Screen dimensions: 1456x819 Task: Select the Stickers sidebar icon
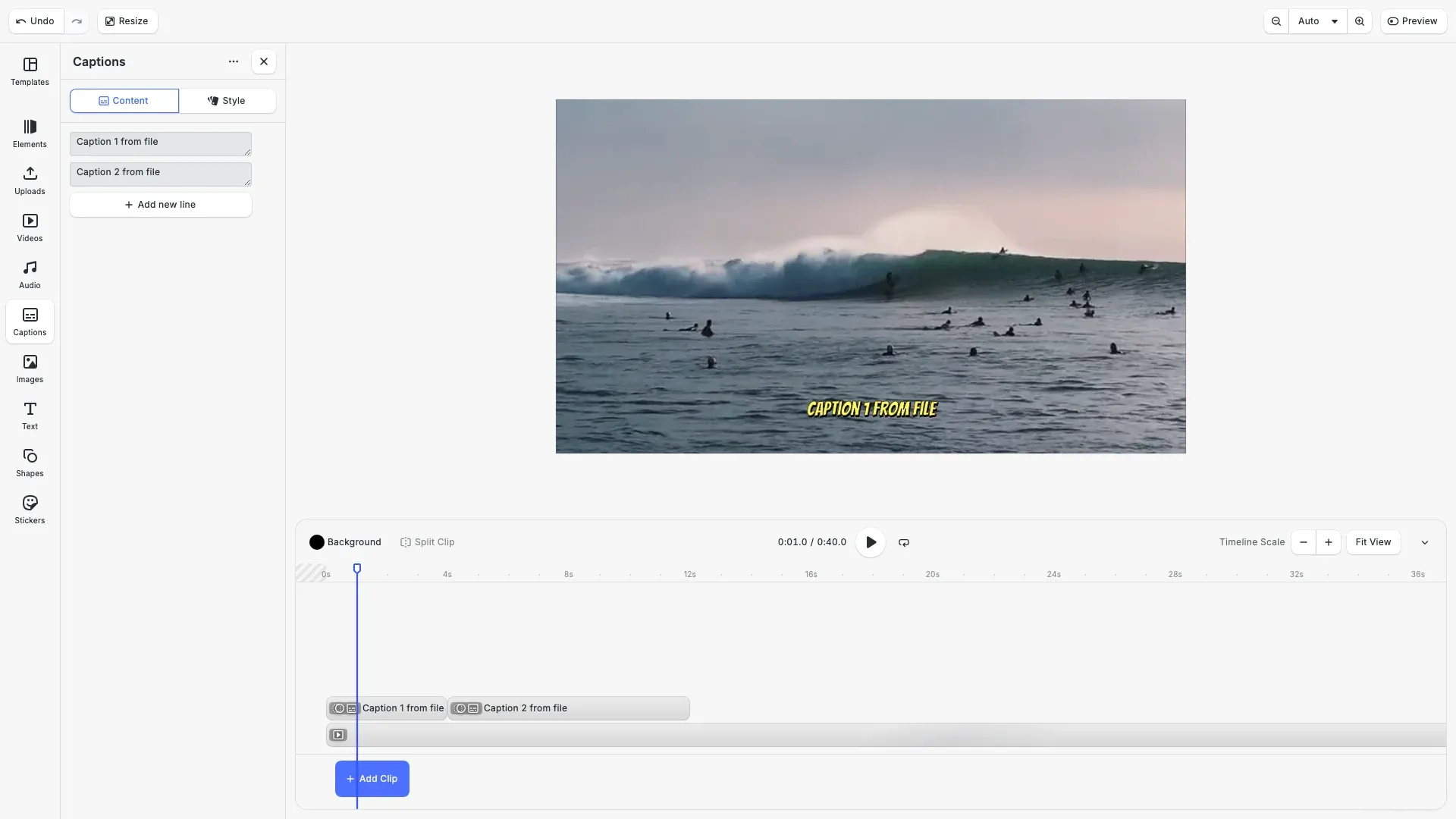click(29, 509)
